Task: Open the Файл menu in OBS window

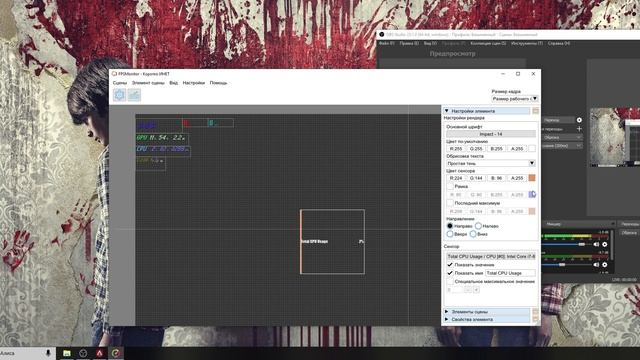Action: (x=386, y=43)
